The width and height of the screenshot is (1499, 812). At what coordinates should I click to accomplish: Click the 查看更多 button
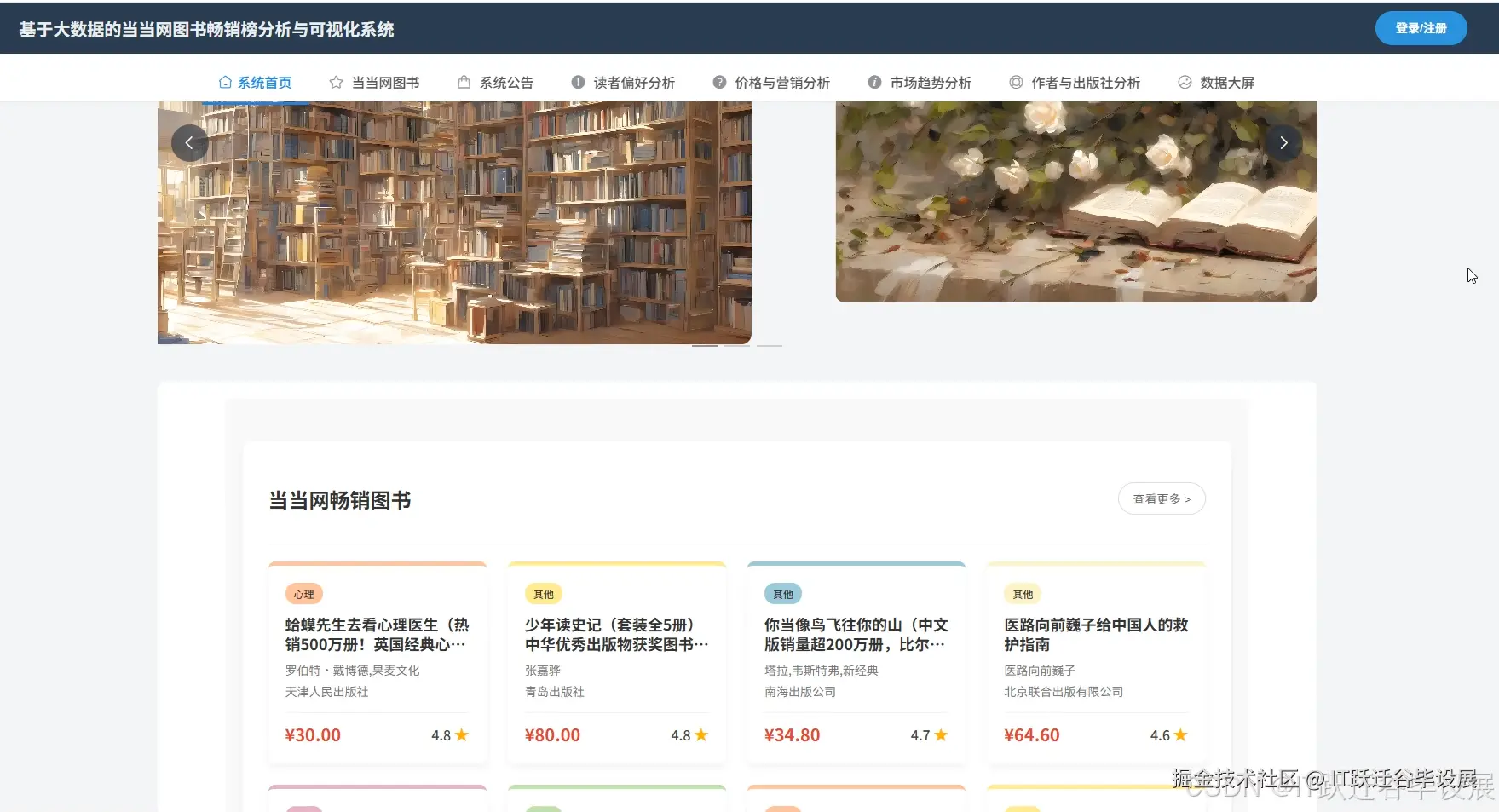coord(1162,499)
